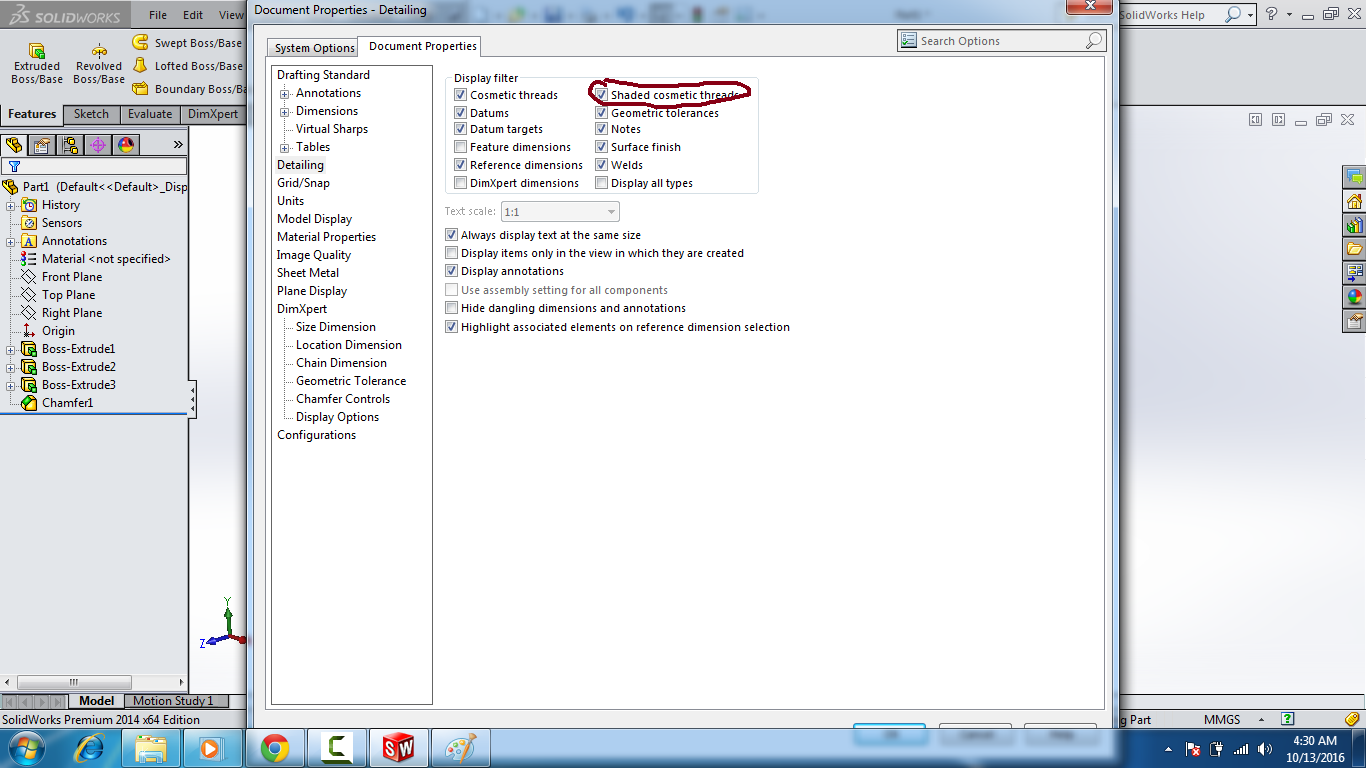Toggle Always display text at same size
Screen dimensions: 1366x768
click(x=452, y=235)
